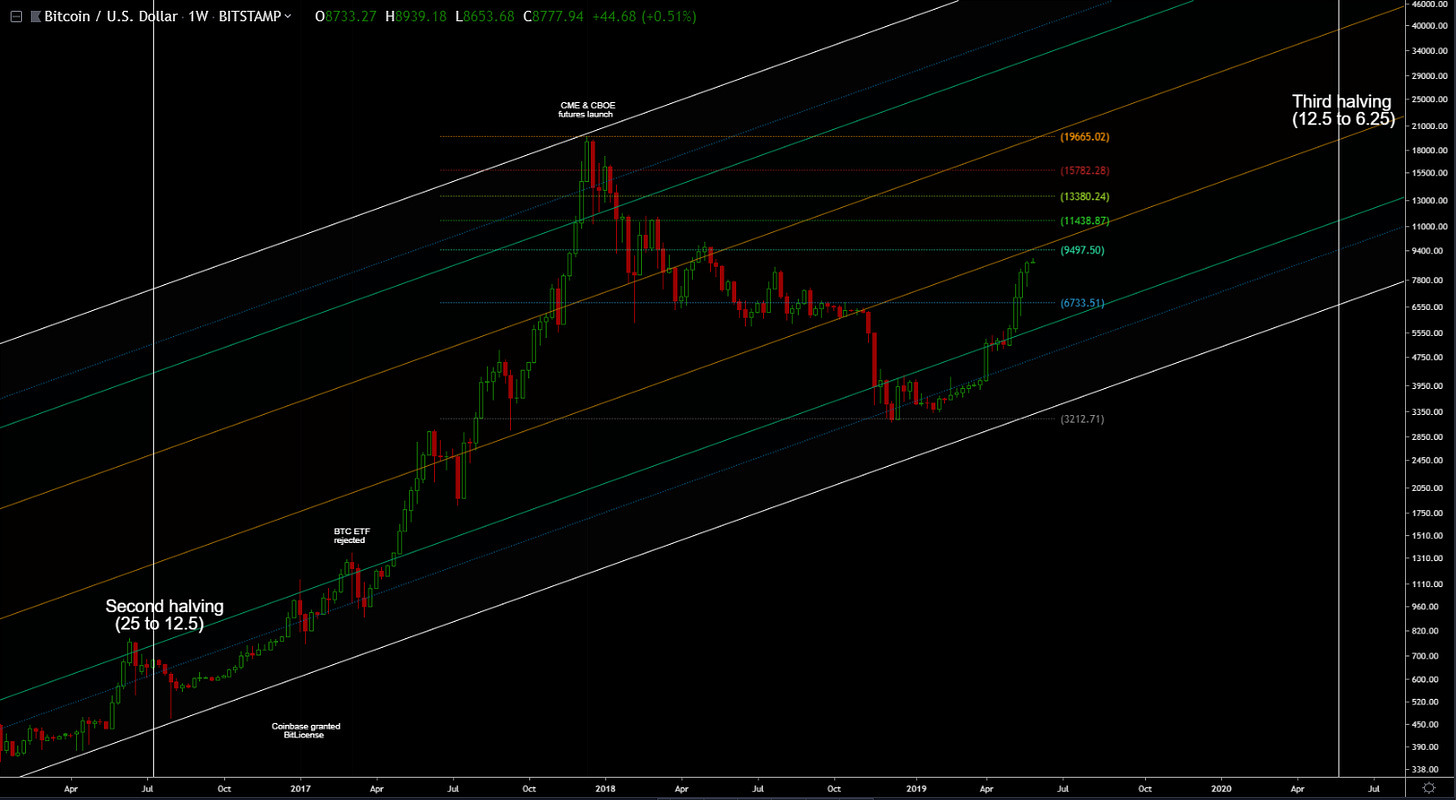Select the CME & CBOE futures launch note
This screenshot has height=800, width=1456.
[588, 110]
